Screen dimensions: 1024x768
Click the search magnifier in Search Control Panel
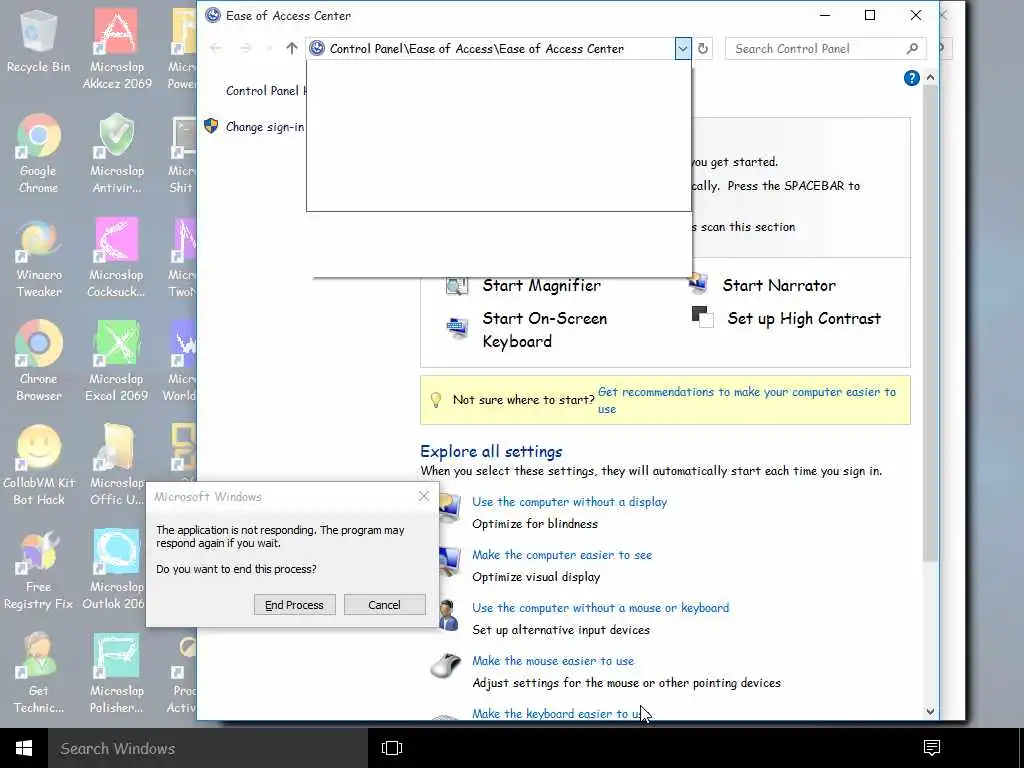(912, 48)
